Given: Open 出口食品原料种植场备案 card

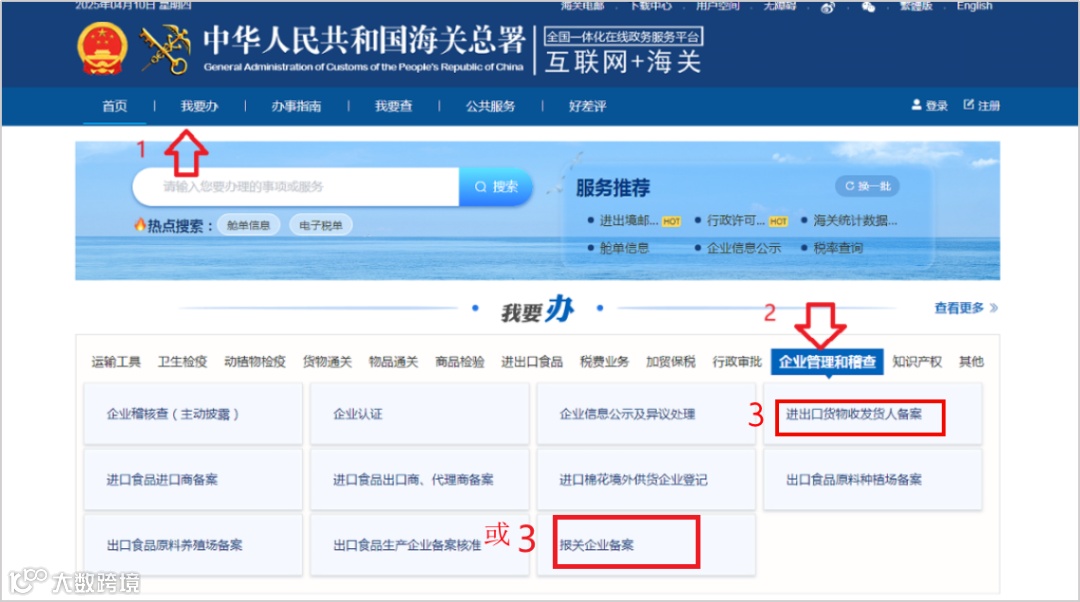Looking at the screenshot, I should tap(873, 480).
